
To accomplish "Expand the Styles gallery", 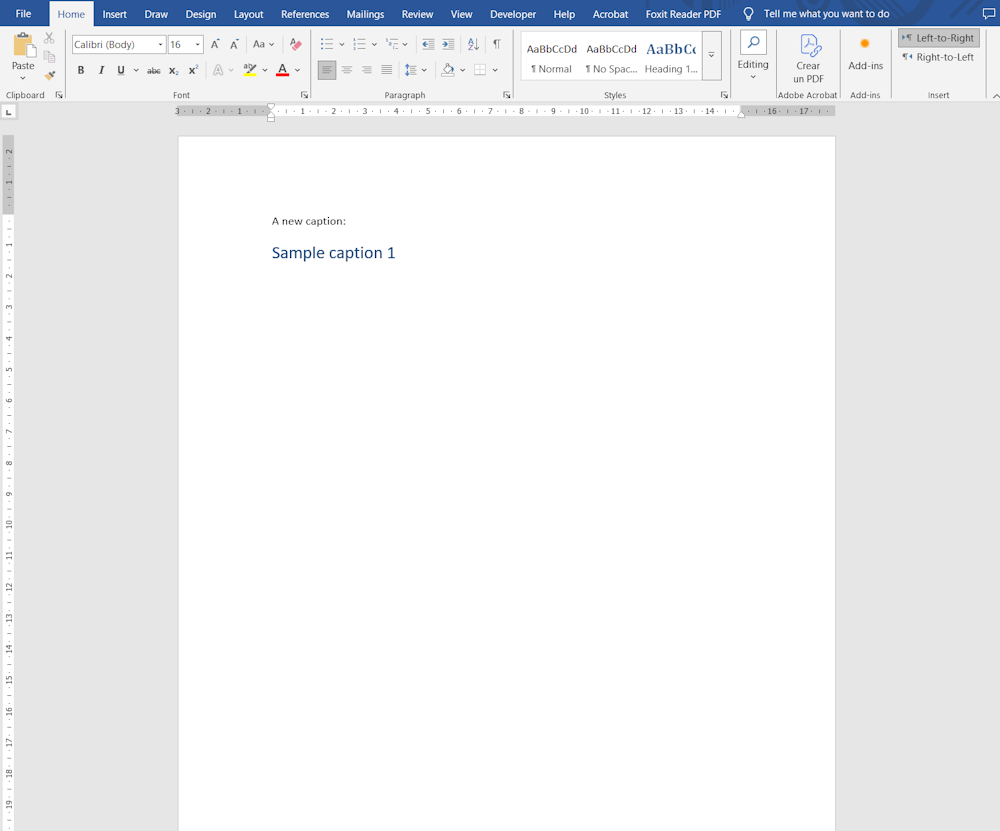I will click(x=712, y=56).
